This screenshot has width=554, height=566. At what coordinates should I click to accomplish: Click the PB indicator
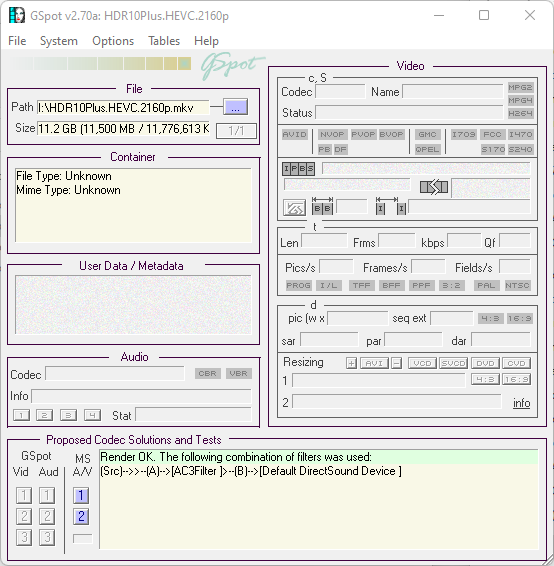click(324, 149)
